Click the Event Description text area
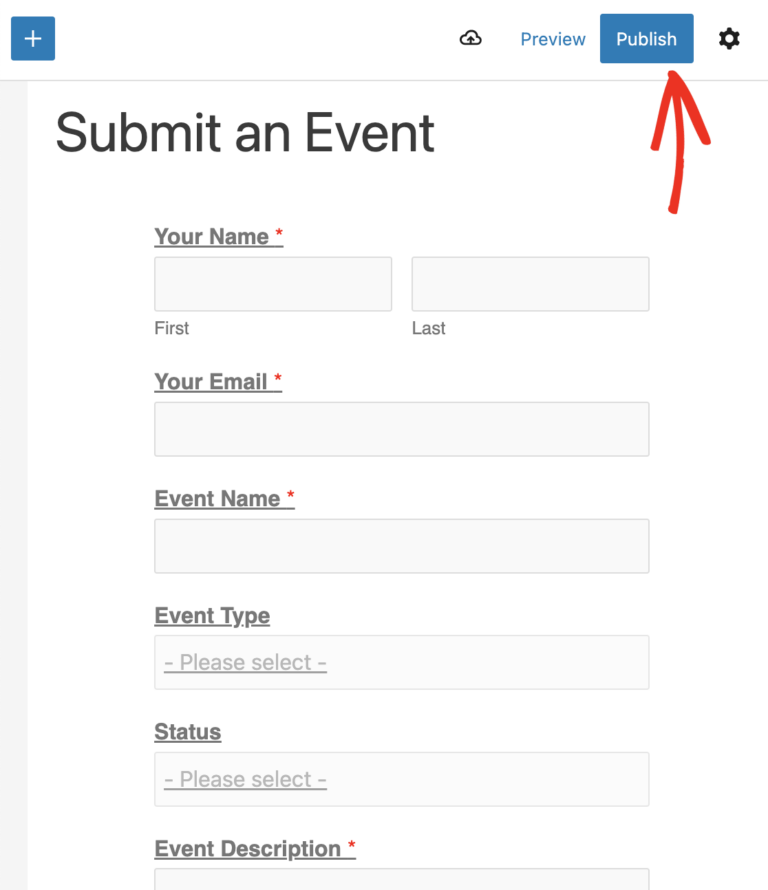 point(401,880)
